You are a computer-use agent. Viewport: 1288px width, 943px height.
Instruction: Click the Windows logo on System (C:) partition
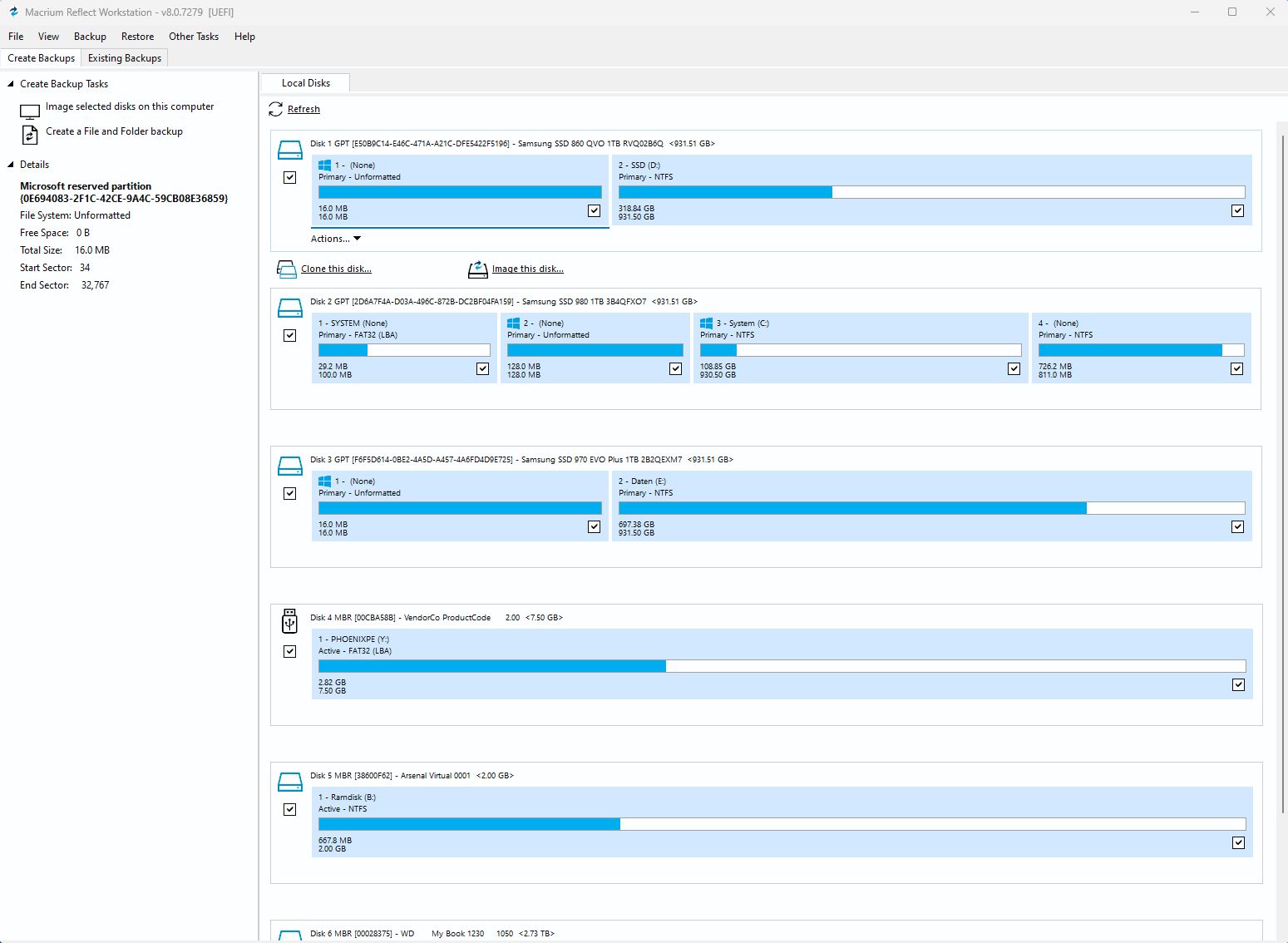[707, 323]
